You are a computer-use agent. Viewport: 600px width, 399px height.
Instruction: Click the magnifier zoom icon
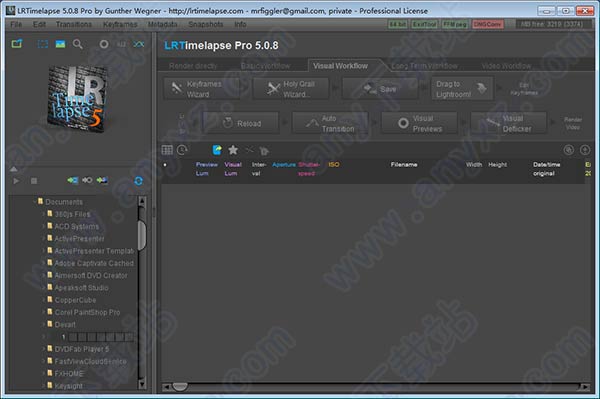point(78,44)
